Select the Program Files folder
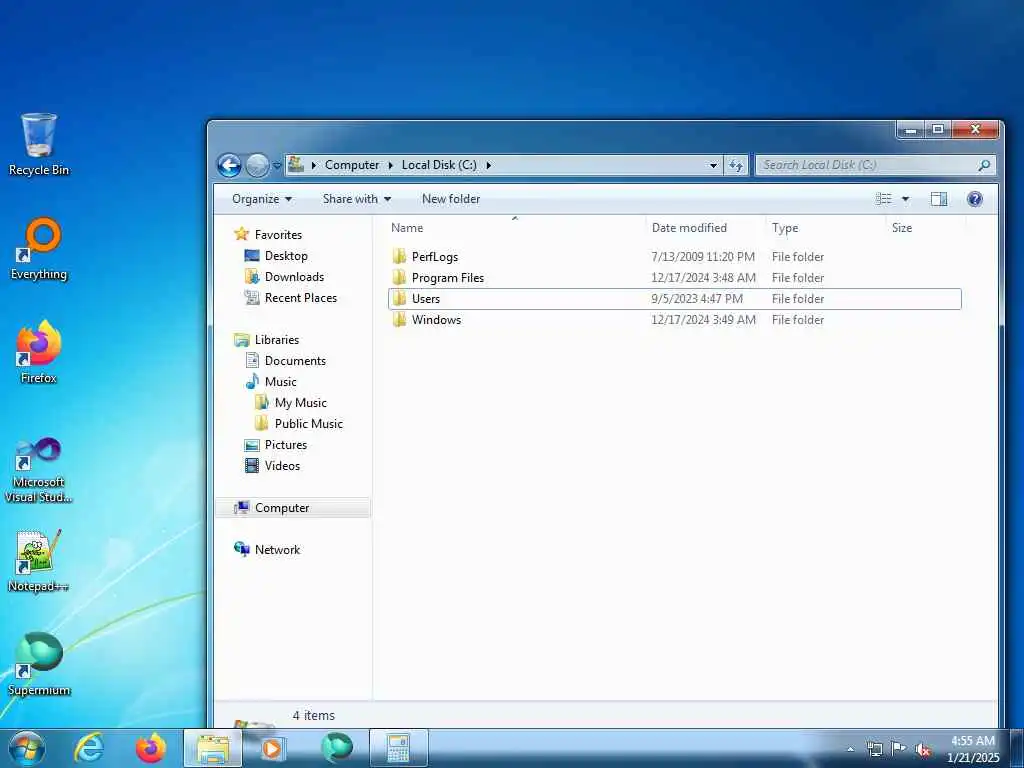1024x768 pixels. 675,278
